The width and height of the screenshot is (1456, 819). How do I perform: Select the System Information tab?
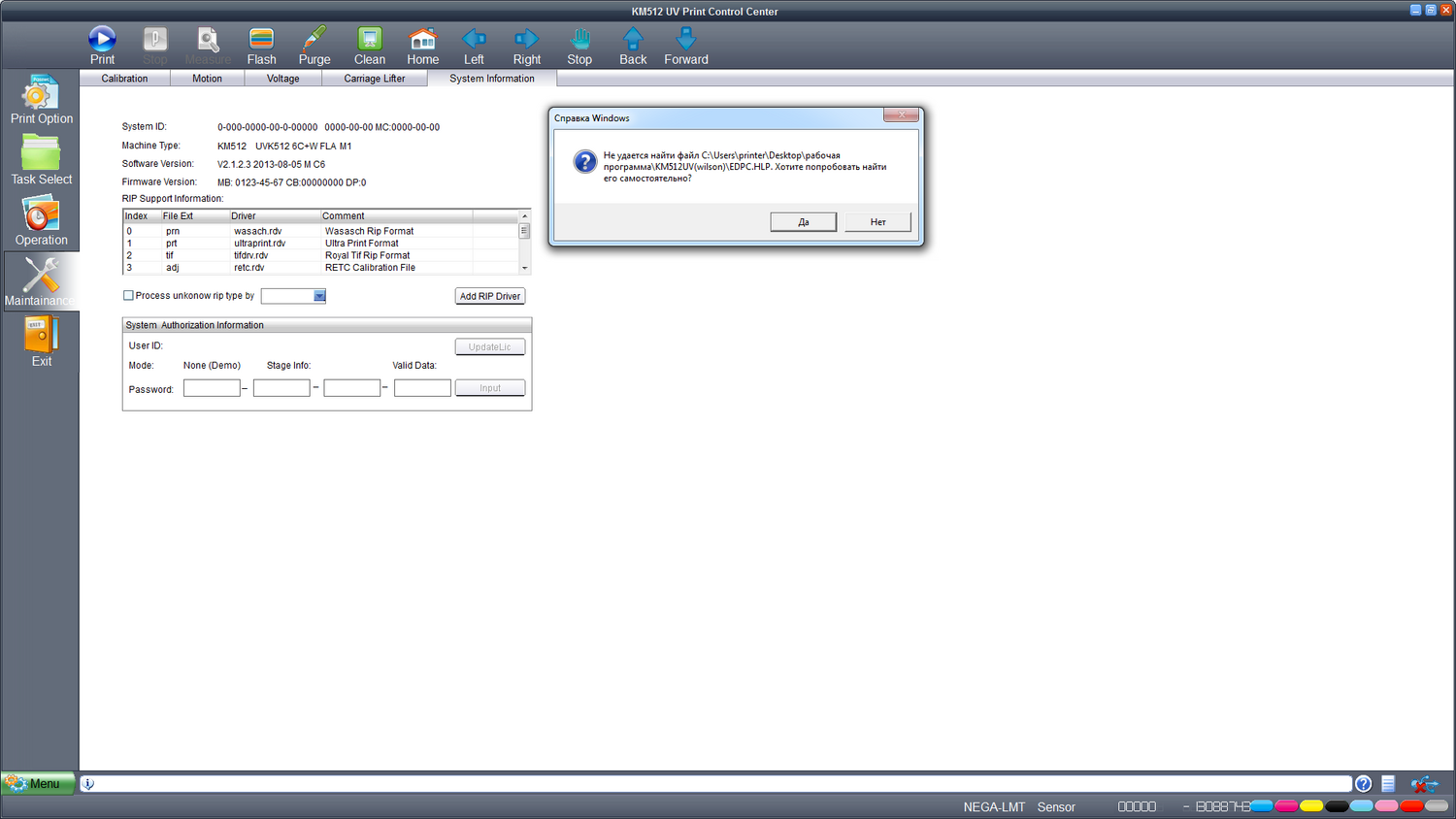point(492,79)
